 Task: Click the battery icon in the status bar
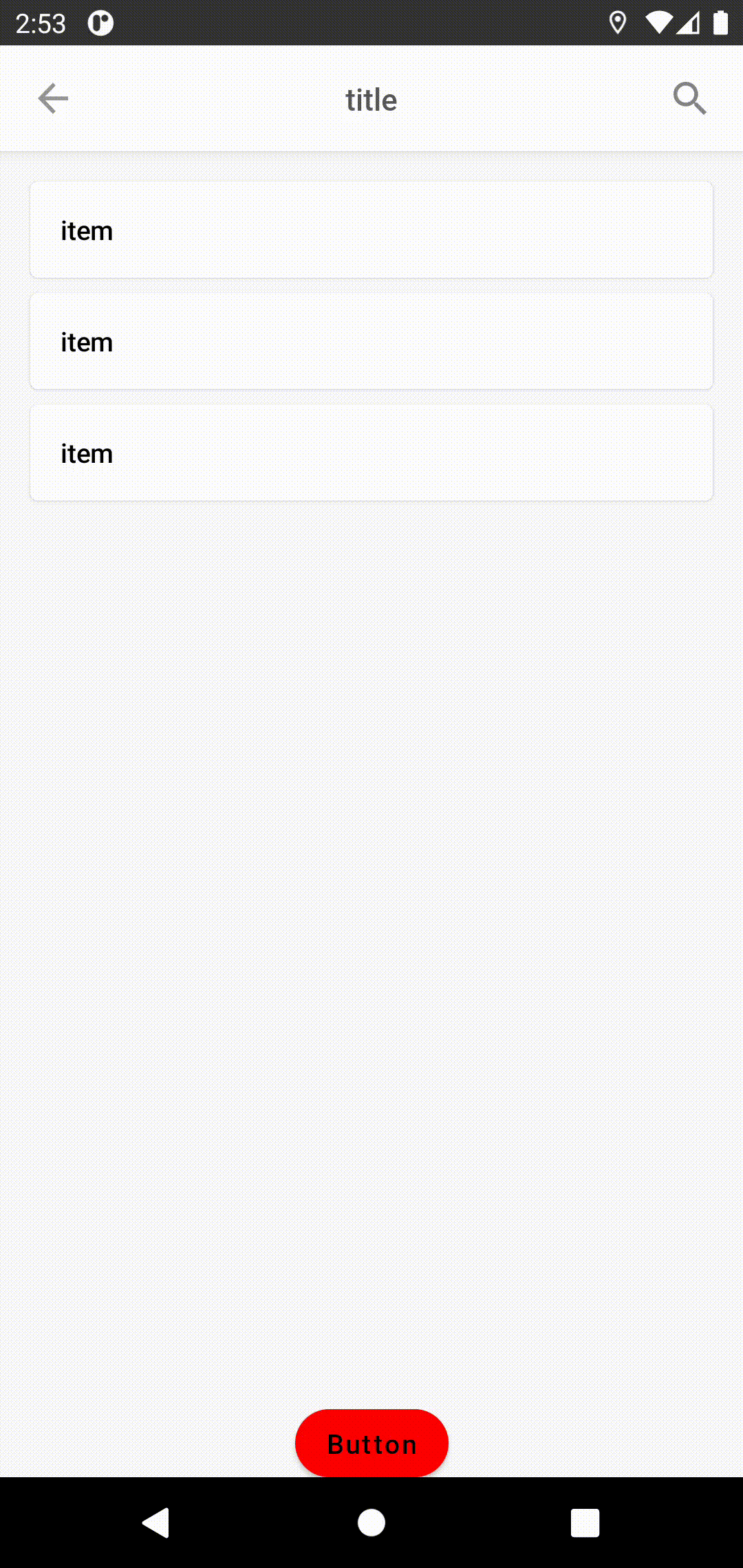[720, 23]
